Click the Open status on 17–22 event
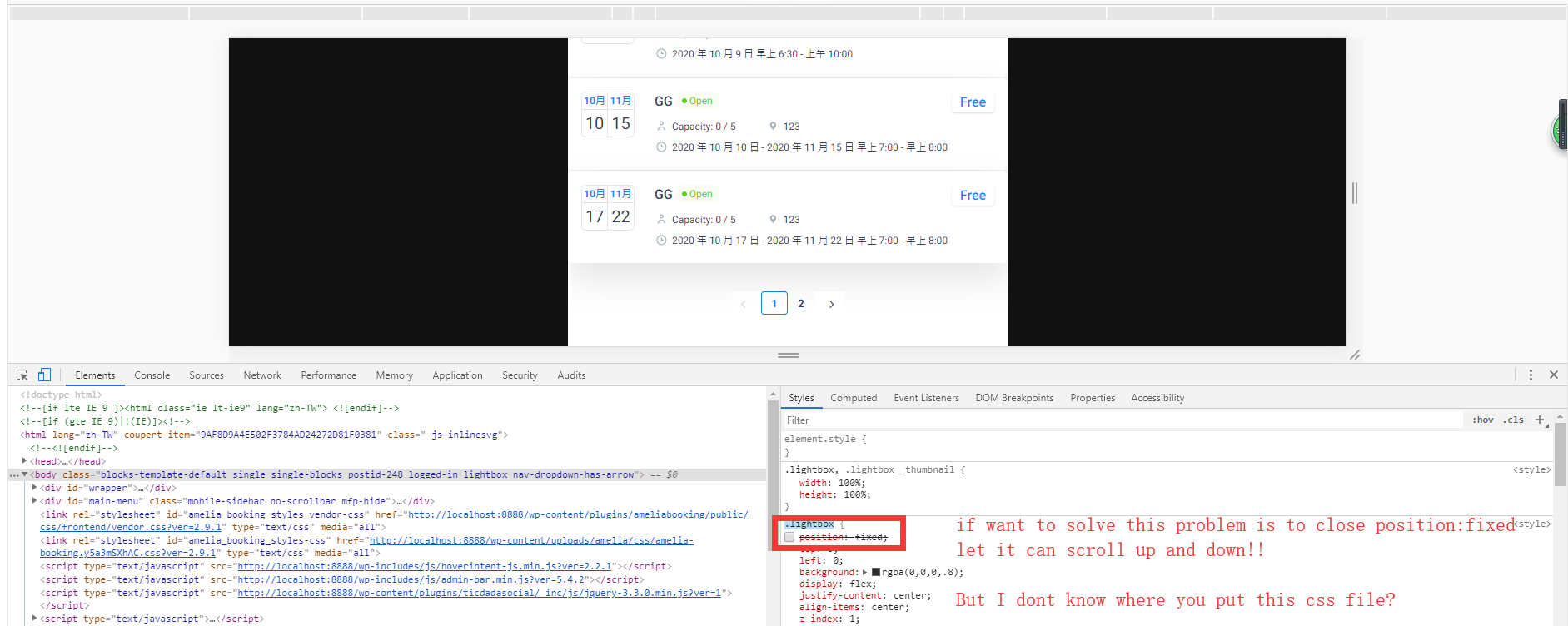The height and width of the screenshot is (626, 1568). (x=697, y=194)
